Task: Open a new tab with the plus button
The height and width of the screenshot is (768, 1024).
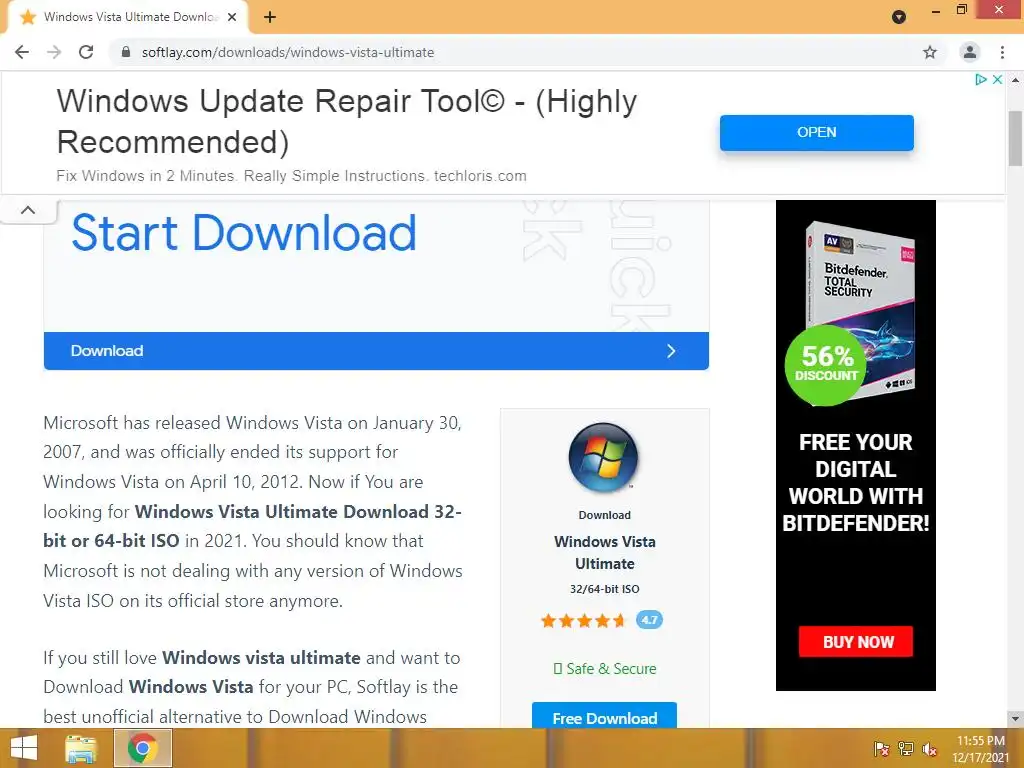Action: click(x=270, y=18)
